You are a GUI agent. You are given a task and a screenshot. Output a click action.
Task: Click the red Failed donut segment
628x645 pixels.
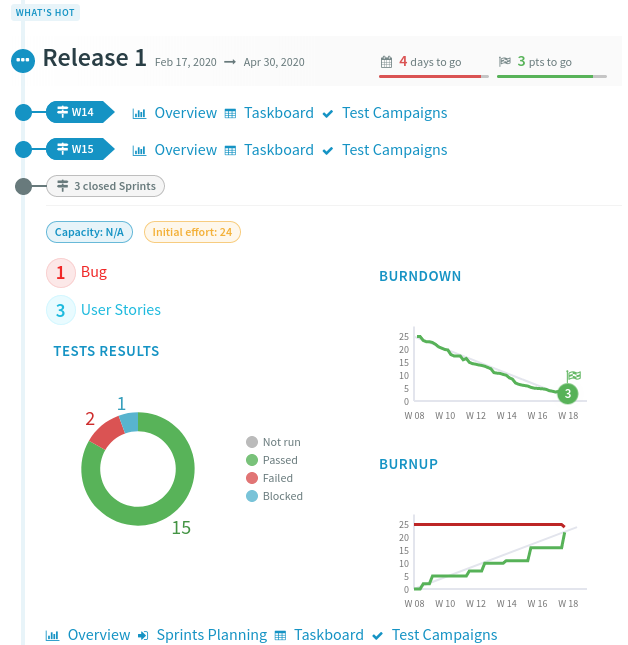107,433
